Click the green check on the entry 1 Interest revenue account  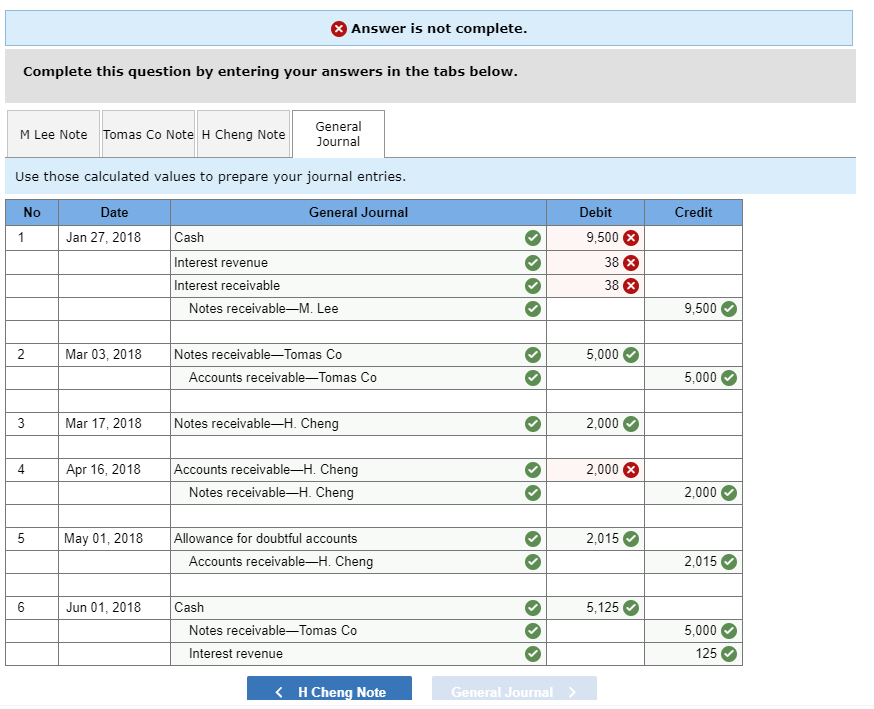click(x=533, y=263)
